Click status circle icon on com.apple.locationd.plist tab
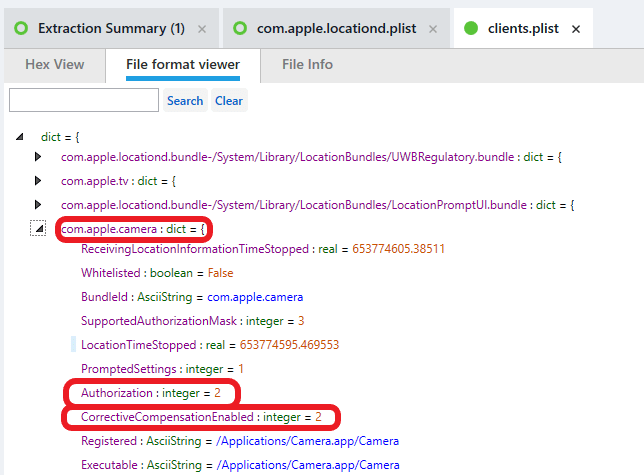Image resolution: width=644 pixels, height=475 pixels. click(x=240, y=29)
